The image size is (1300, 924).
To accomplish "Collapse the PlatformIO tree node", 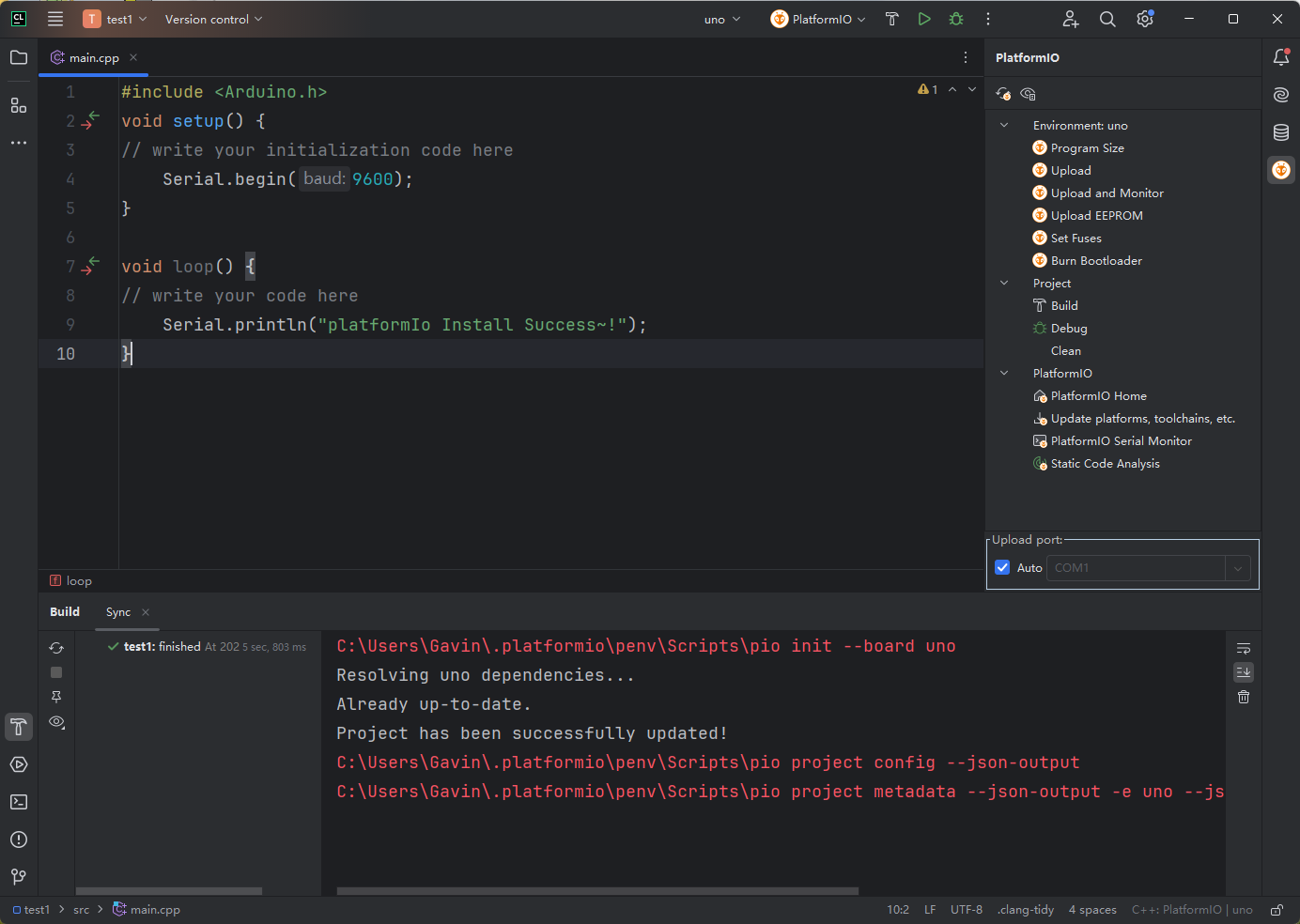I will point(1004,373).
